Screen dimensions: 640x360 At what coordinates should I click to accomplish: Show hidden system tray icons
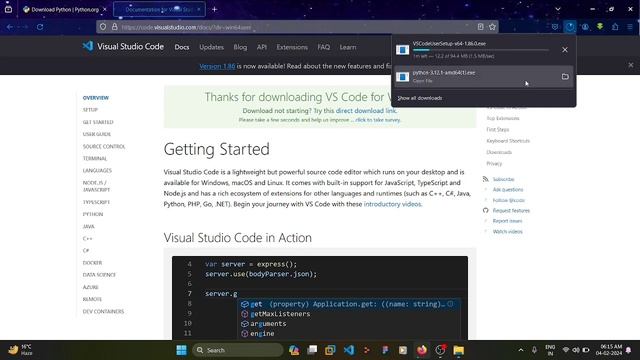[x=520, y=350]
